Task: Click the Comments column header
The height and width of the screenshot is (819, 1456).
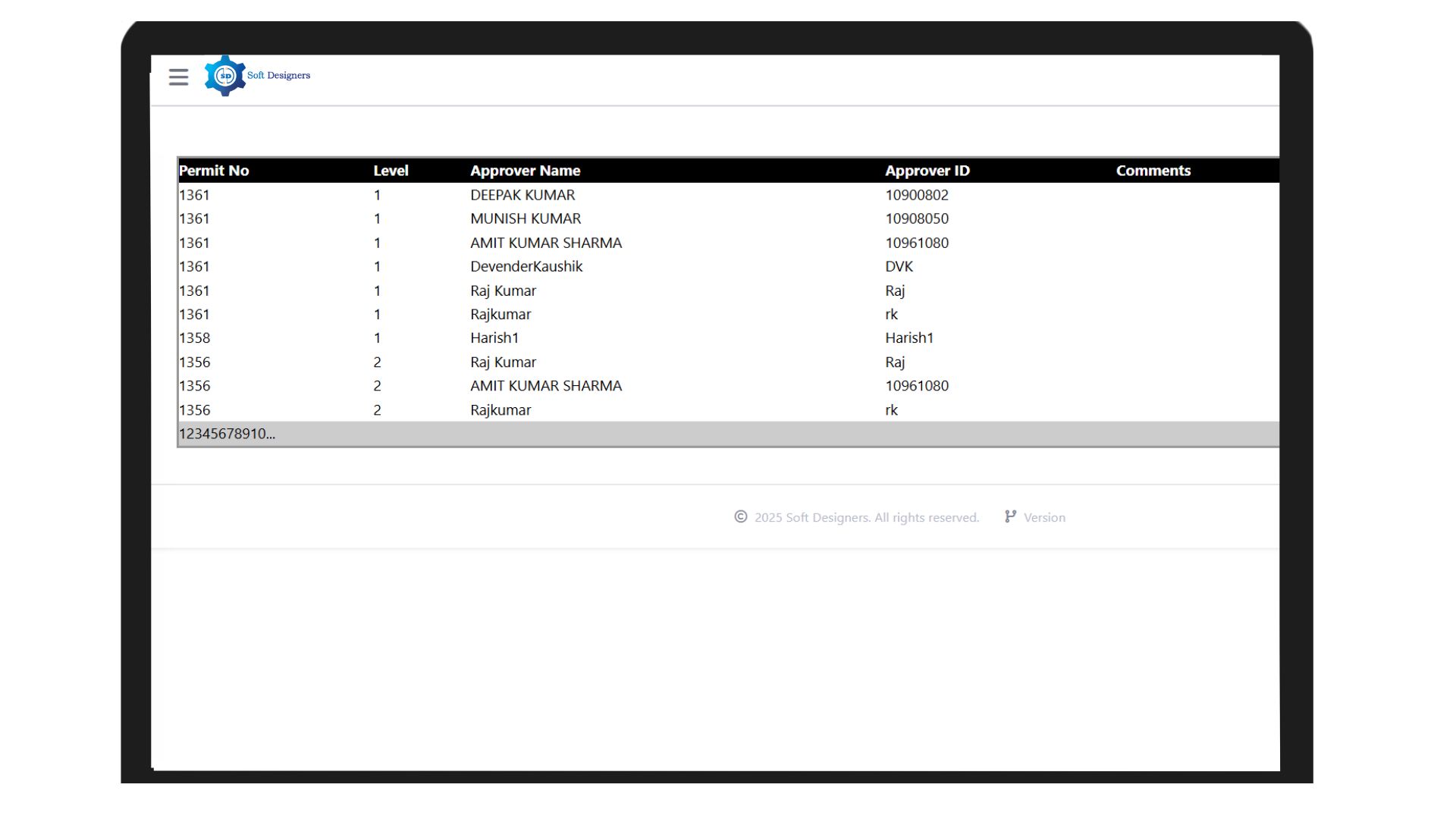Action: [1153, 171]
